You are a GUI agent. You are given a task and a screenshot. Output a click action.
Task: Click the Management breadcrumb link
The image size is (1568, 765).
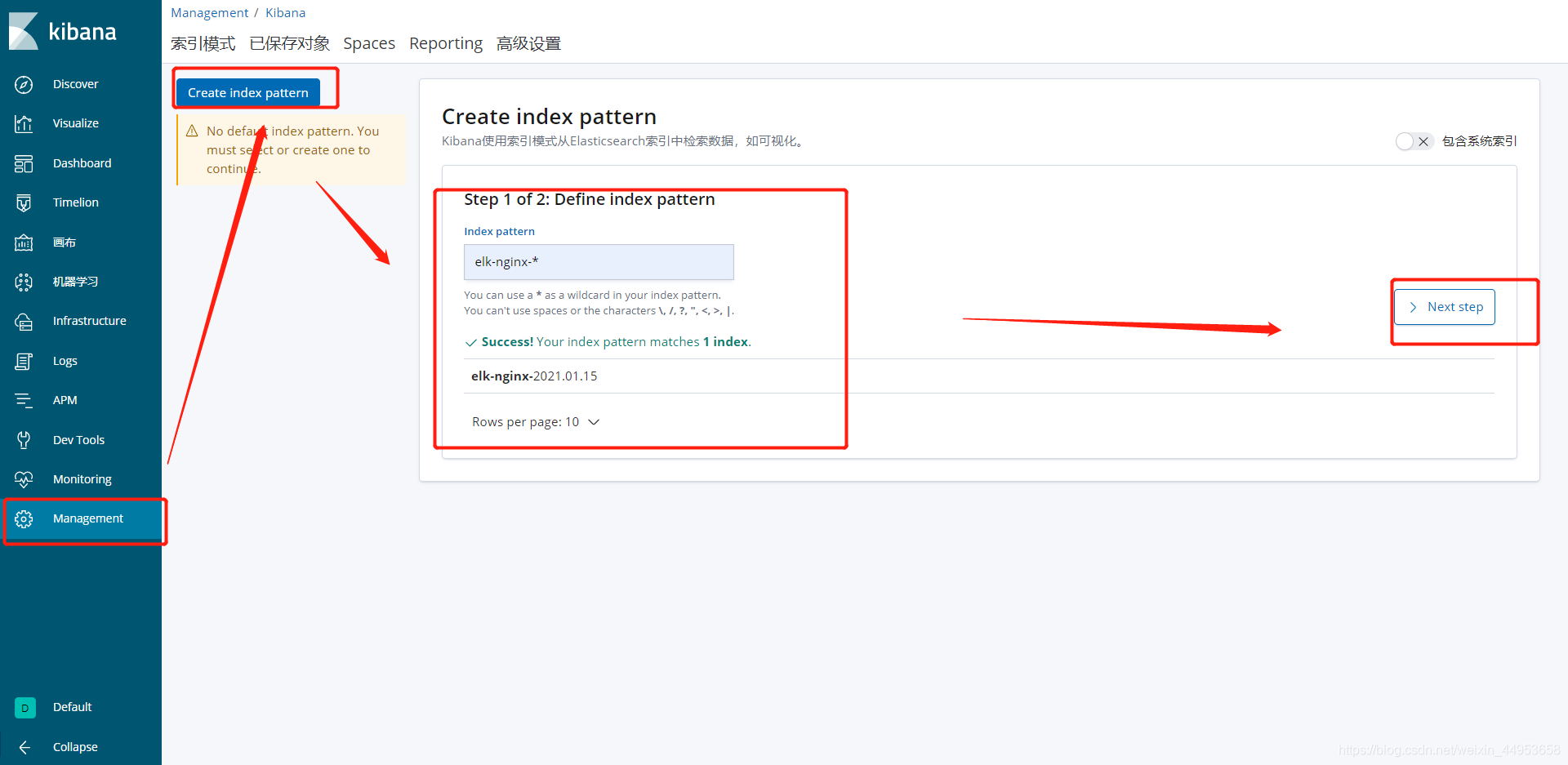(x=210, y=13)
